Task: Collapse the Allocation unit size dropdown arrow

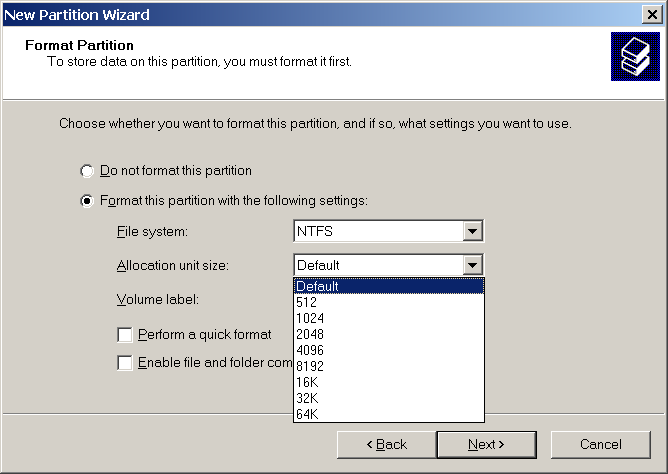Action: pos(473,265)
